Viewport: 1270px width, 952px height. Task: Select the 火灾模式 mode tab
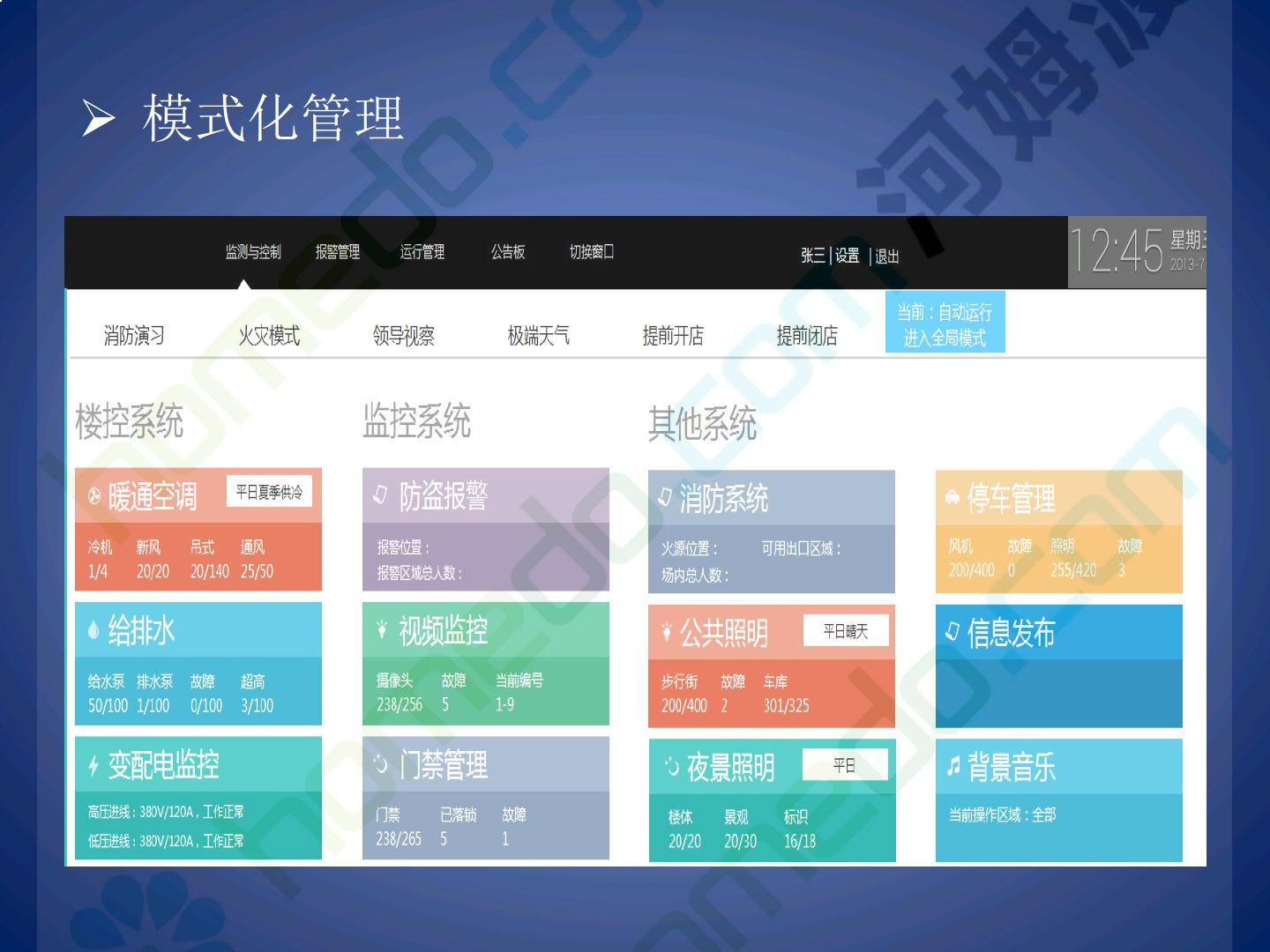[x=269, y=336]
